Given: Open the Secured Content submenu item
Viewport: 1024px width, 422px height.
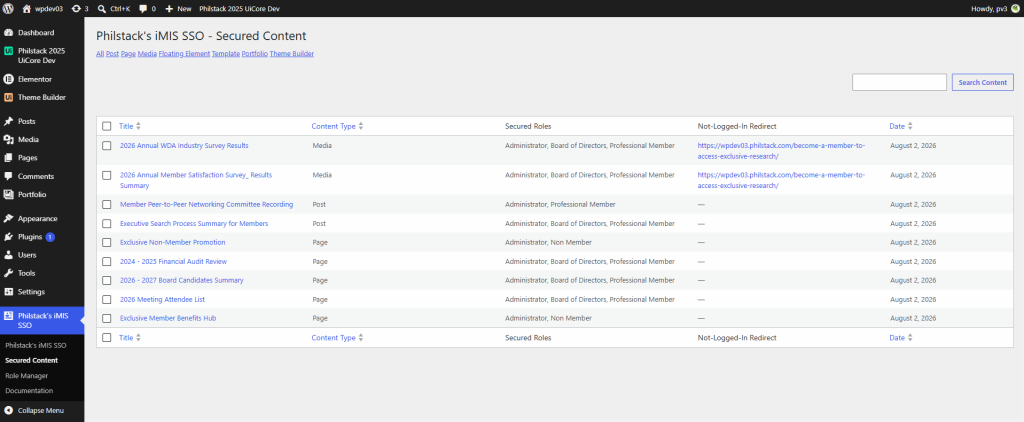Looking at the screenshot, I should [x=31, y=360].
